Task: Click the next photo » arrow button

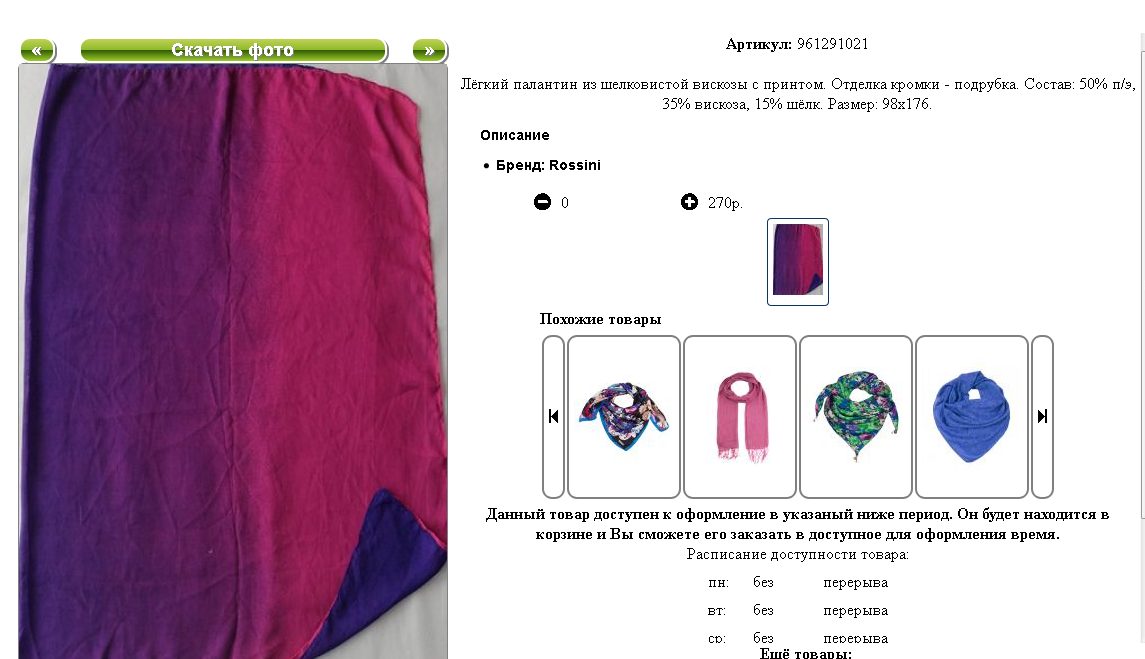Action: coord(429,50)
